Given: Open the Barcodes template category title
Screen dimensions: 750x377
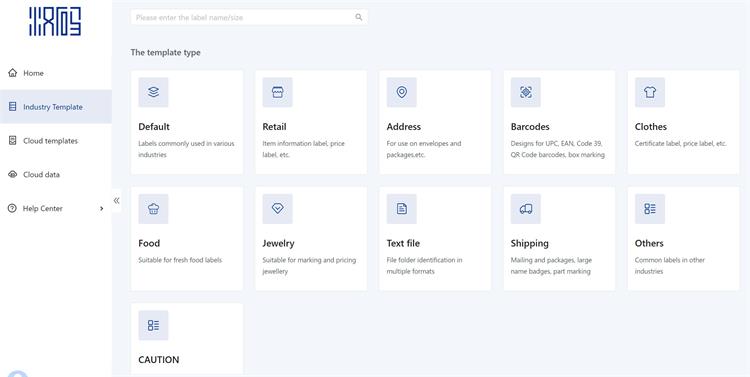Looking at the screenshot, I should tap(530, 127).
